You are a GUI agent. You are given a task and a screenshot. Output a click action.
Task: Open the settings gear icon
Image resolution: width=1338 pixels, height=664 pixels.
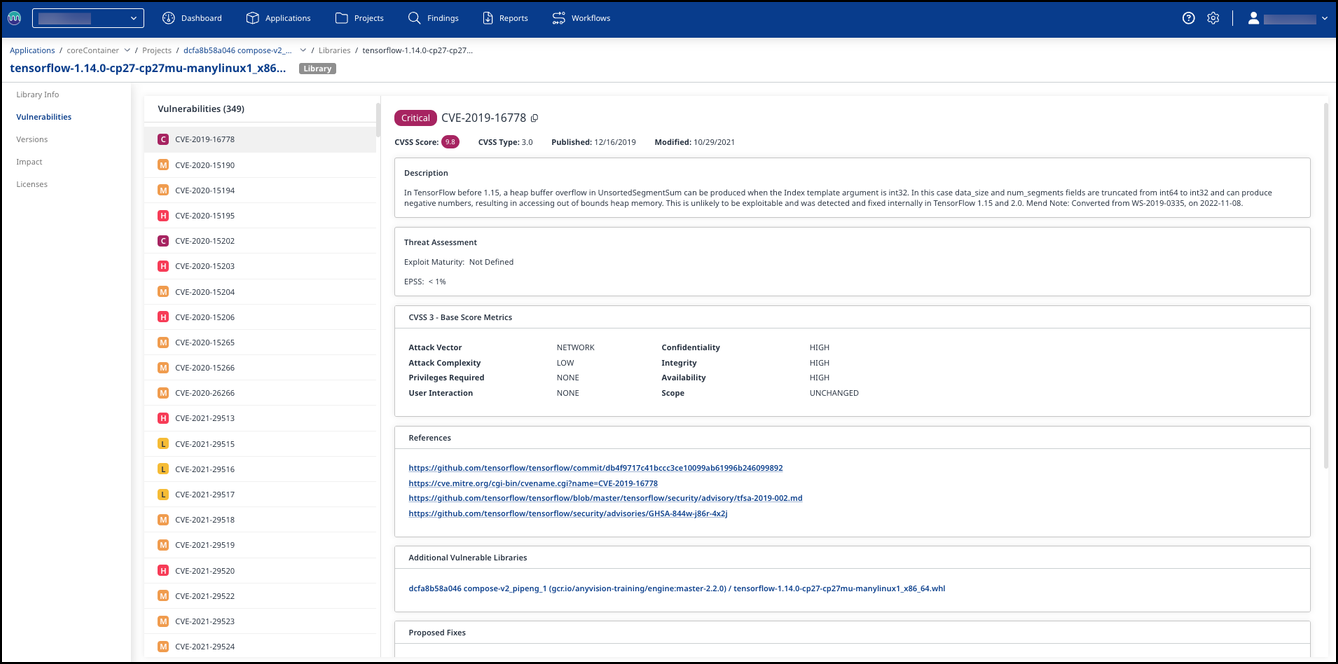(1213, 18)
